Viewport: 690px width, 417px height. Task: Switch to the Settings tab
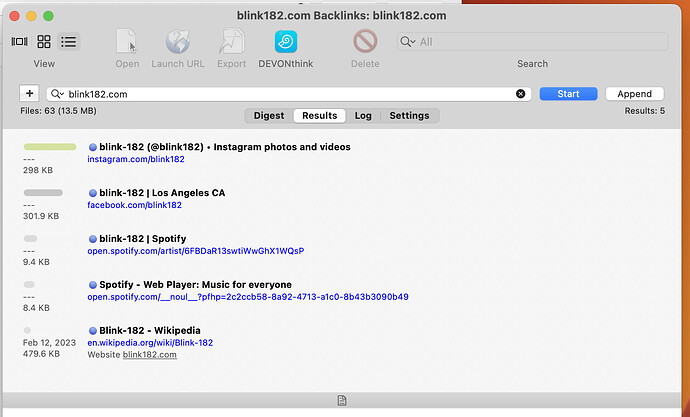(409, 116)
